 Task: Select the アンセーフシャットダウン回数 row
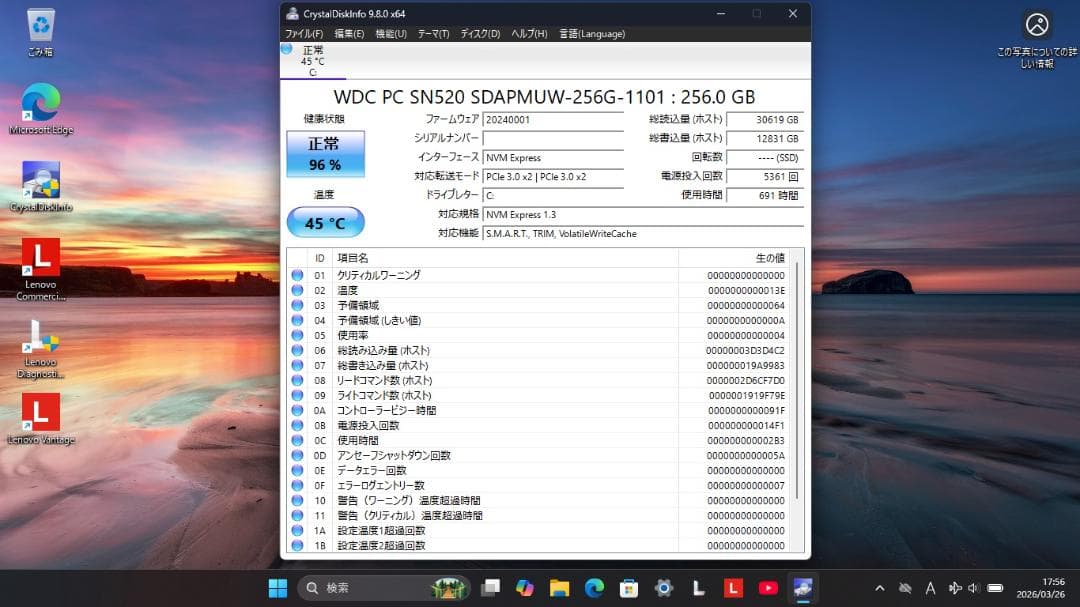[539, 455]
